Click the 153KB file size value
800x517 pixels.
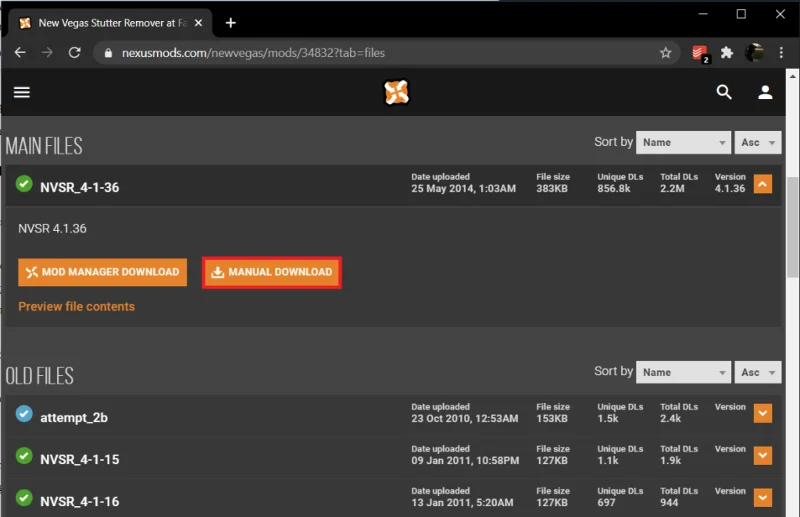point(552,419)
